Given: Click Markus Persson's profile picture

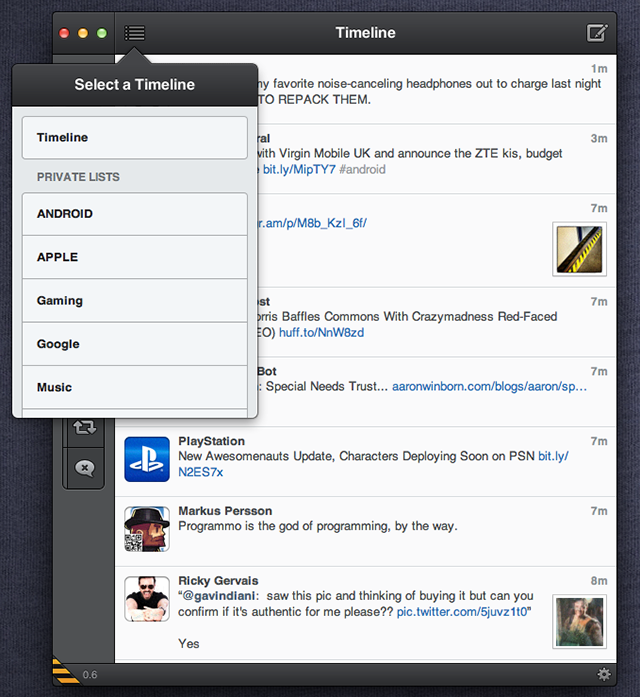Looking at the screenshot, I should 147,529.
